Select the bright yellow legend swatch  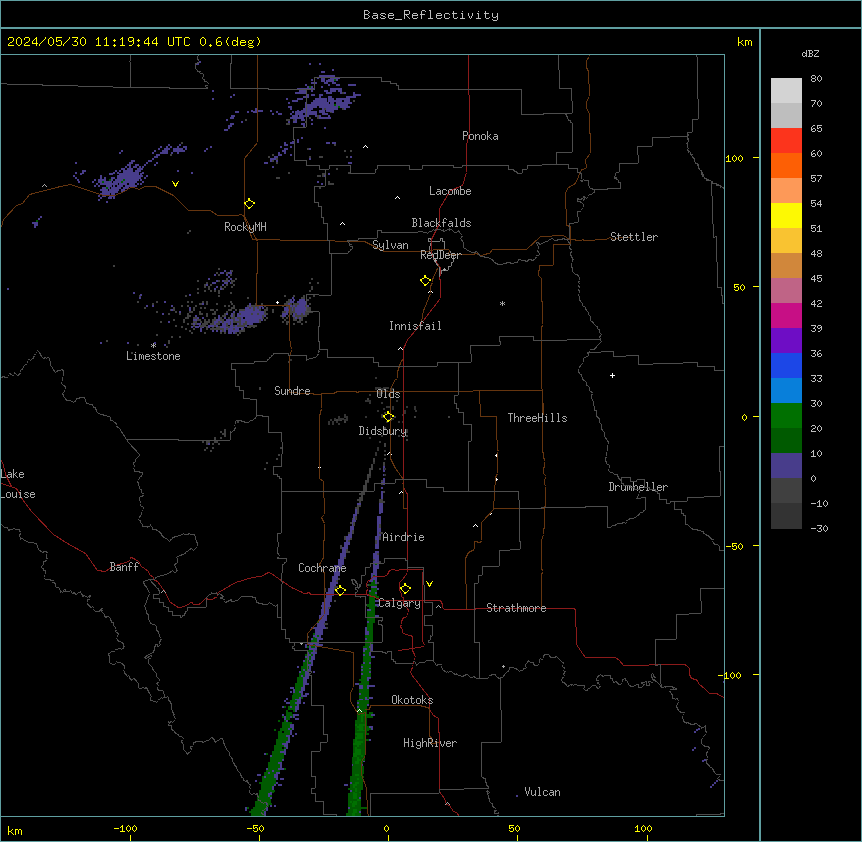point(786,215)
